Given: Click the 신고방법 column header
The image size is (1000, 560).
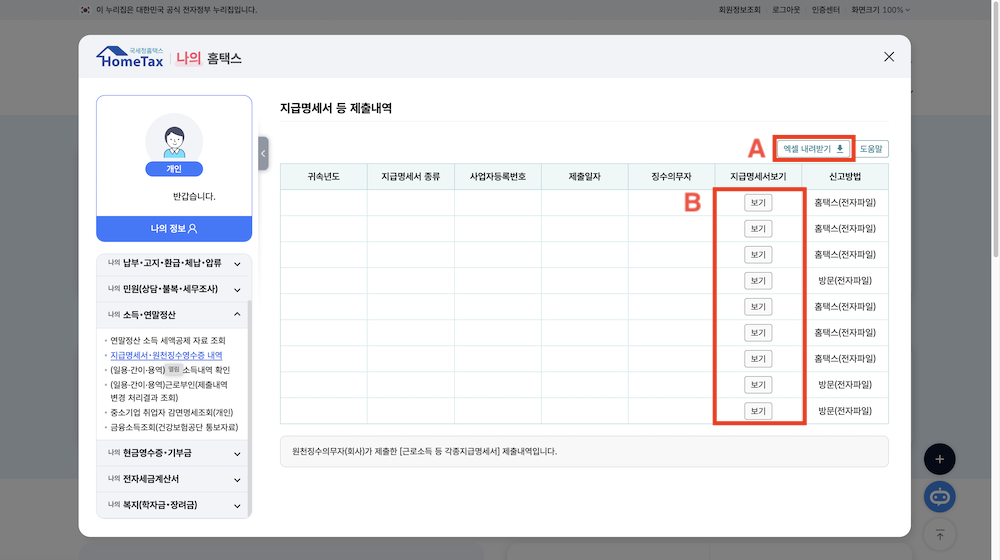Looking at the screenshot, I should (845, 177).
